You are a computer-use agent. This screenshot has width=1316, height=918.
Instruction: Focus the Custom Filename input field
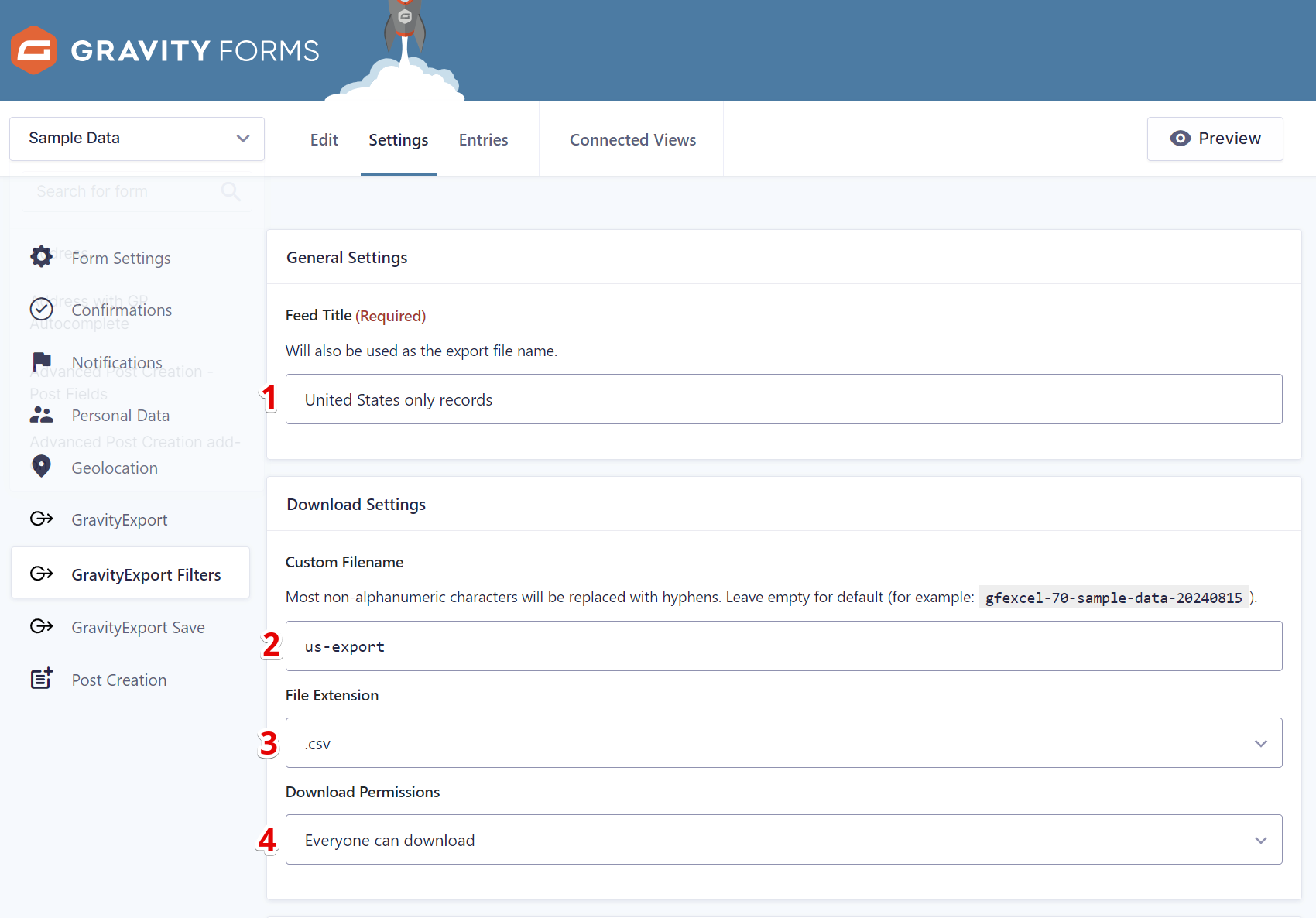click(783, 646)
